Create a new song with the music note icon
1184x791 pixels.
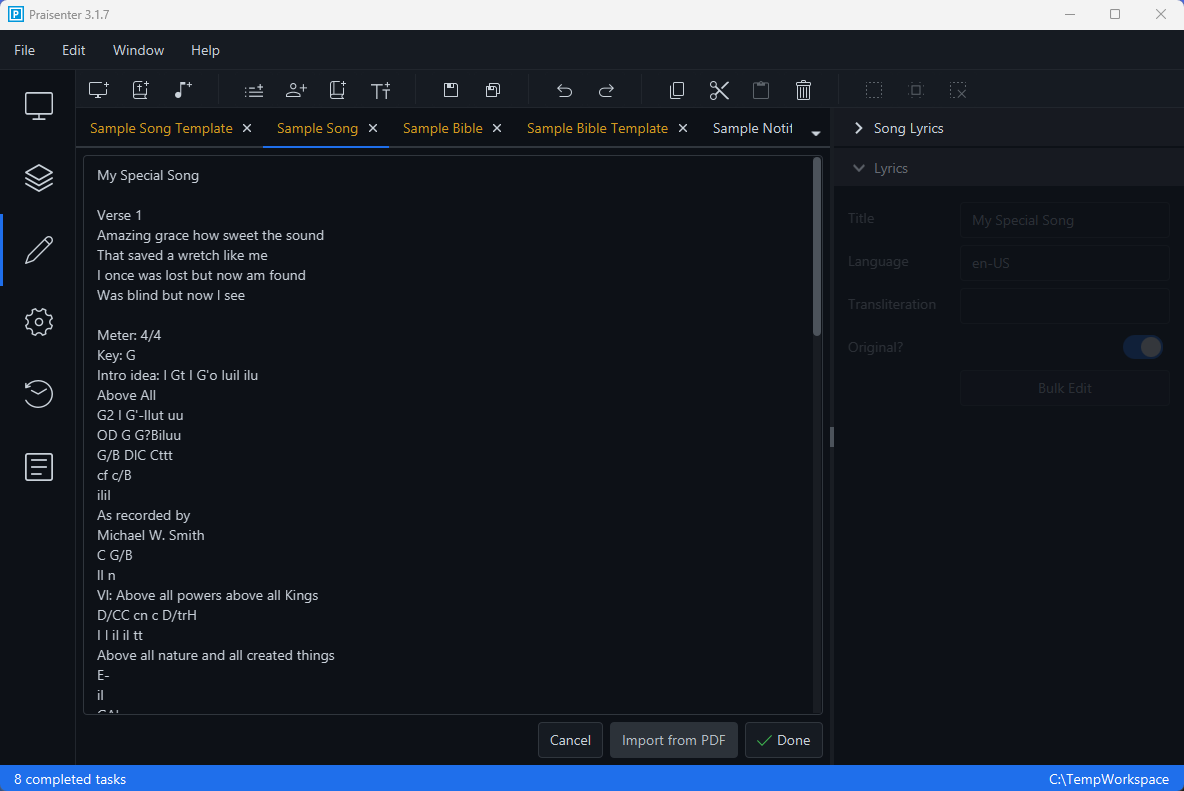181,89
